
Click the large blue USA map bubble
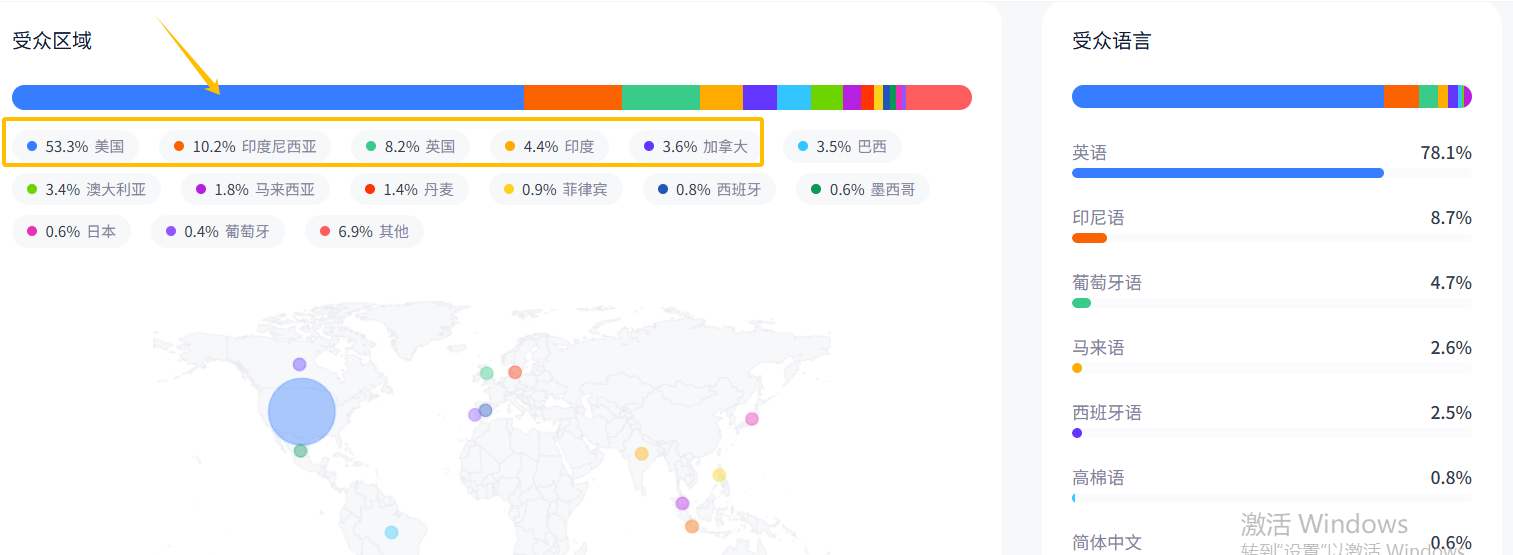click(302, 411)
